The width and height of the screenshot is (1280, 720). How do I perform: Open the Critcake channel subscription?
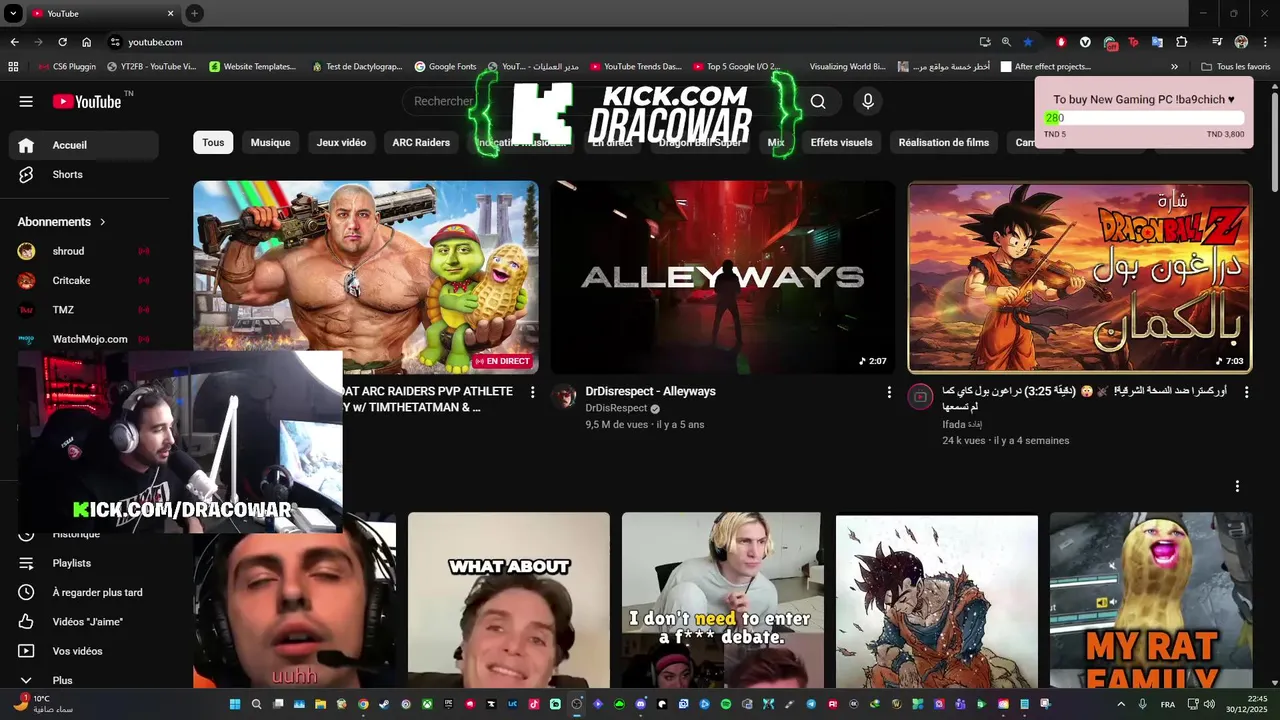pyautogui.click(x=84, y=281)
